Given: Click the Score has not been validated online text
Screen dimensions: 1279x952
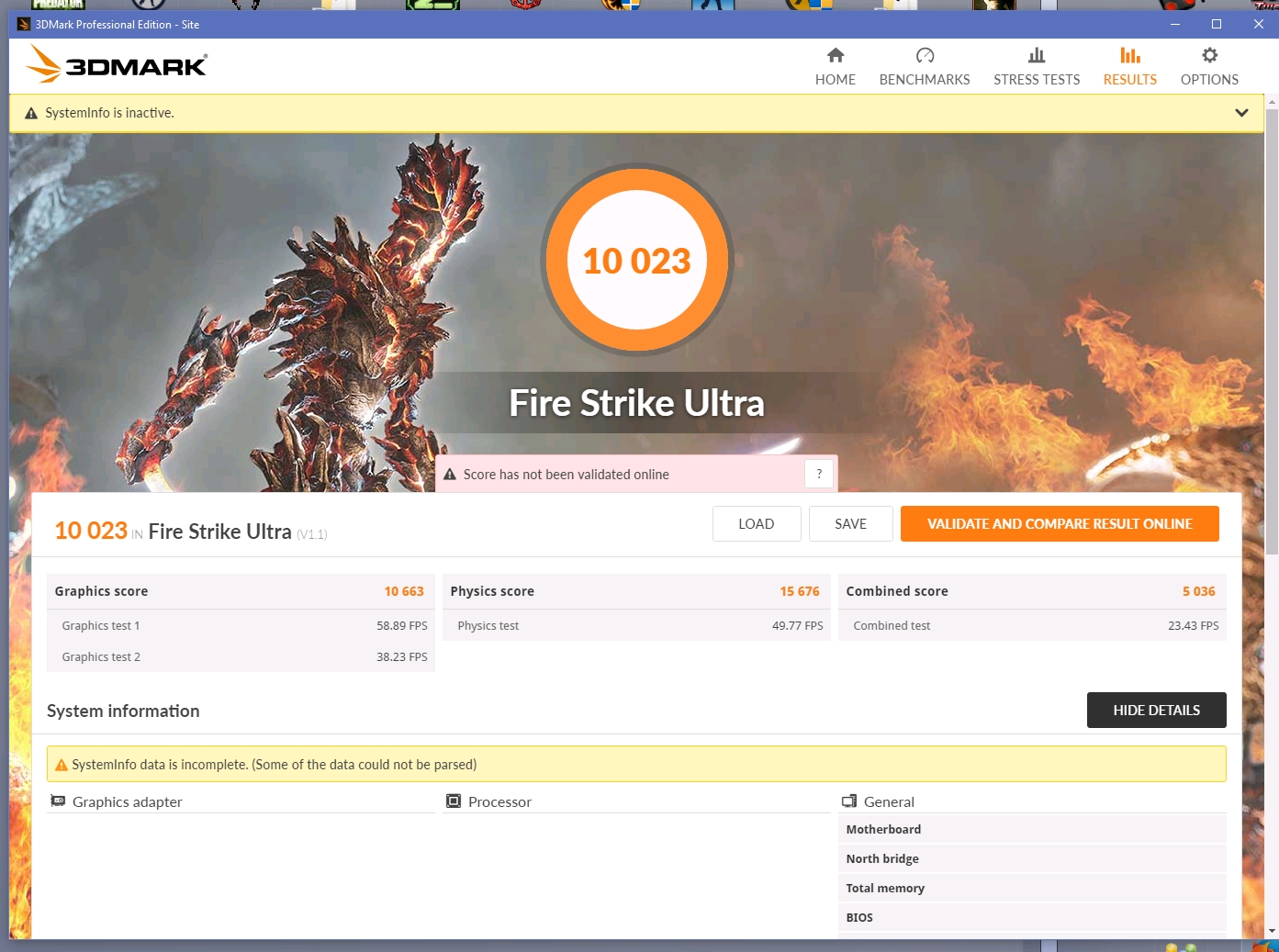Looking at the screenshot, I should click(567, 475).
